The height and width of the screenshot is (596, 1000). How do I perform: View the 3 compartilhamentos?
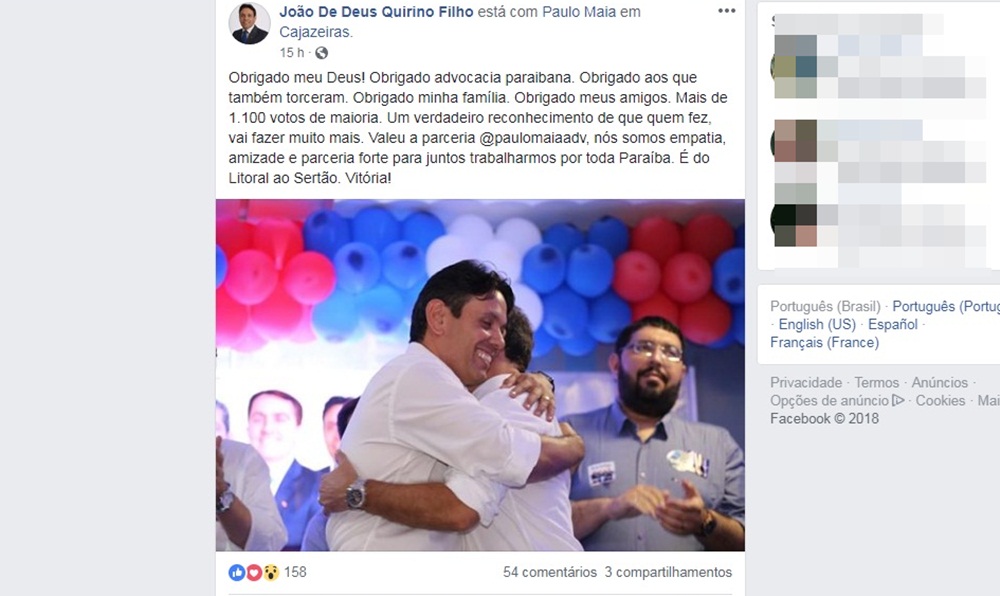[668, 572]
